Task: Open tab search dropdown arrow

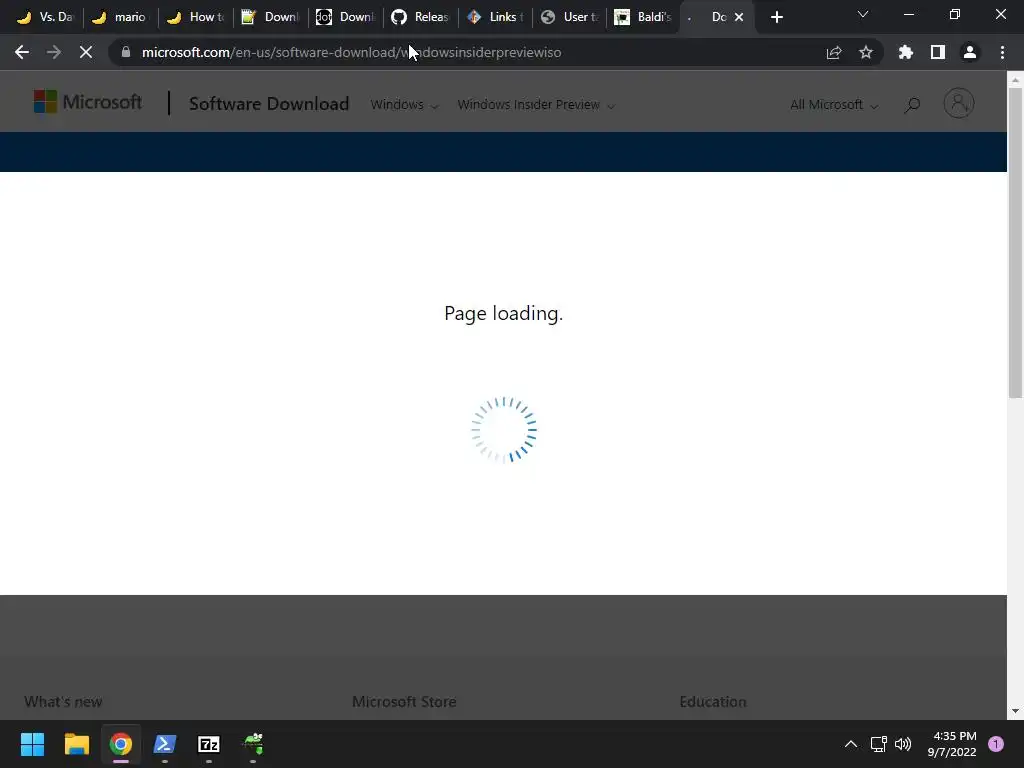Action: (x=863, y=14)
